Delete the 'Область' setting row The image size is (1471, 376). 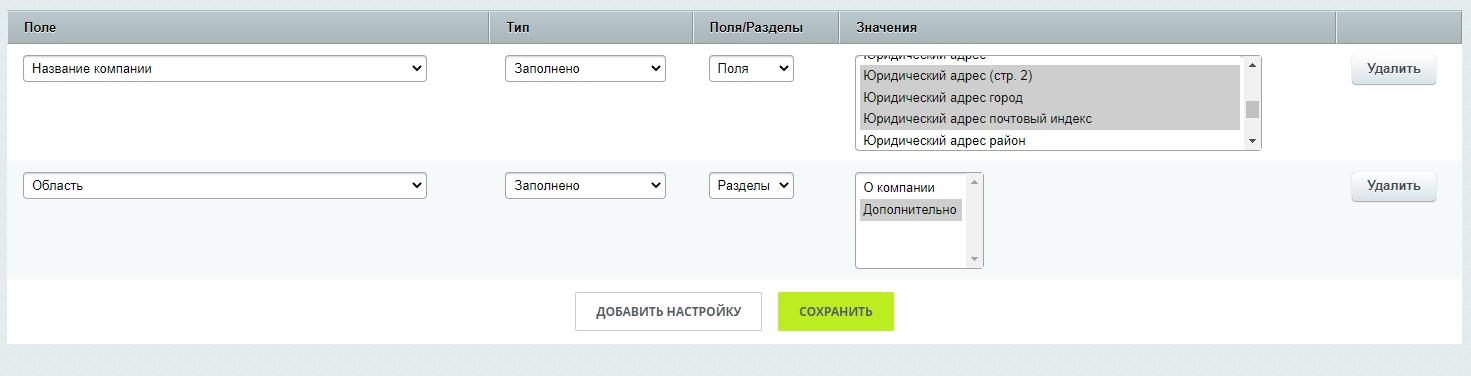click(1393, 186)
